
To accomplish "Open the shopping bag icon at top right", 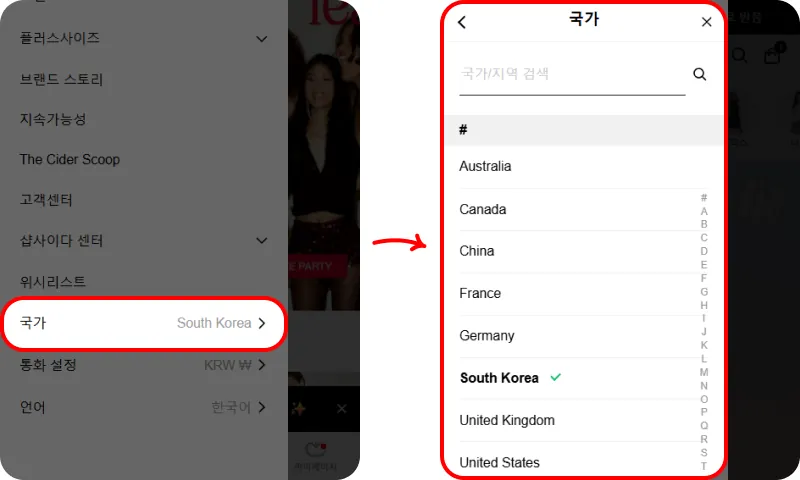I will coord(772,54).
